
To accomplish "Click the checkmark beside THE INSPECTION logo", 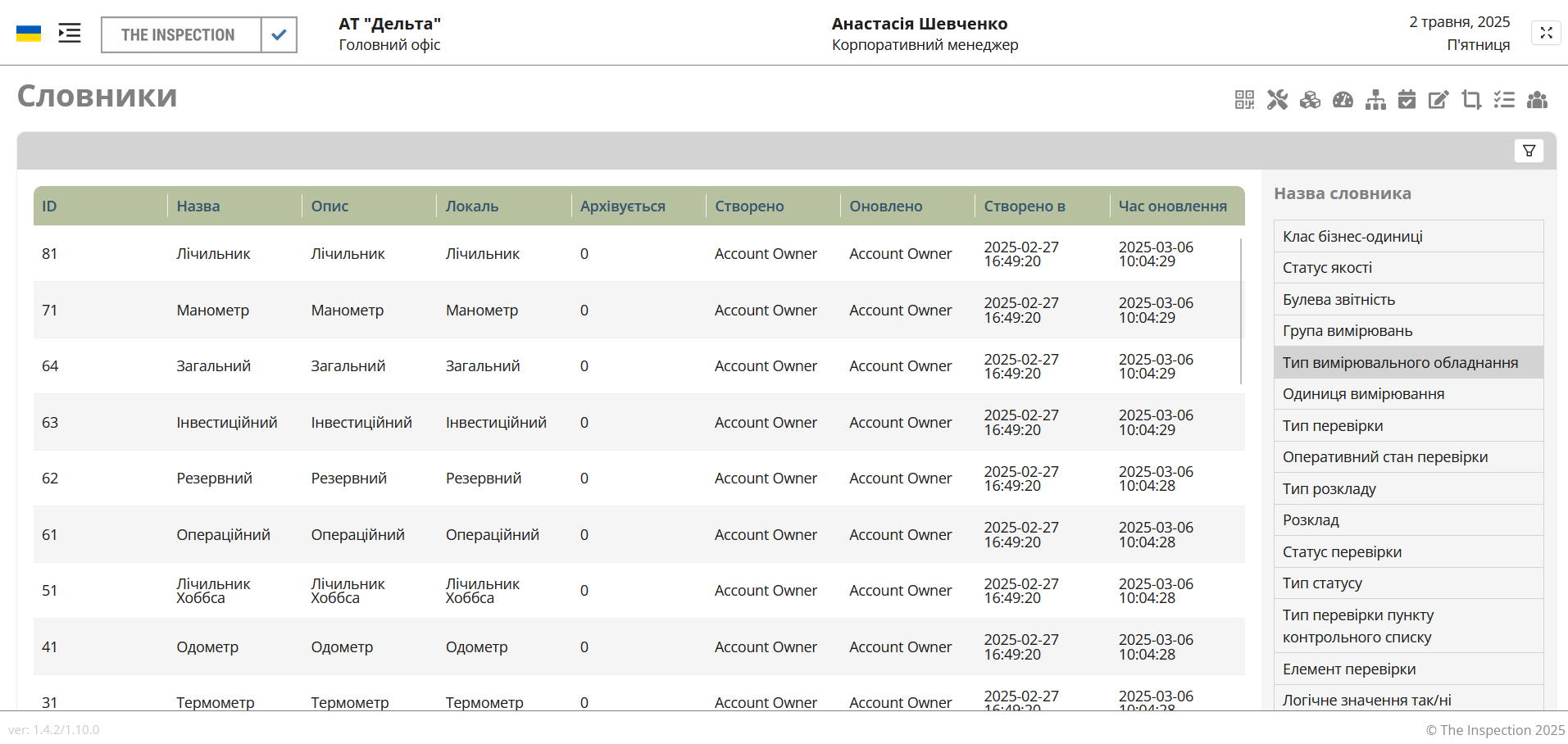I will [x=279, y=35].
